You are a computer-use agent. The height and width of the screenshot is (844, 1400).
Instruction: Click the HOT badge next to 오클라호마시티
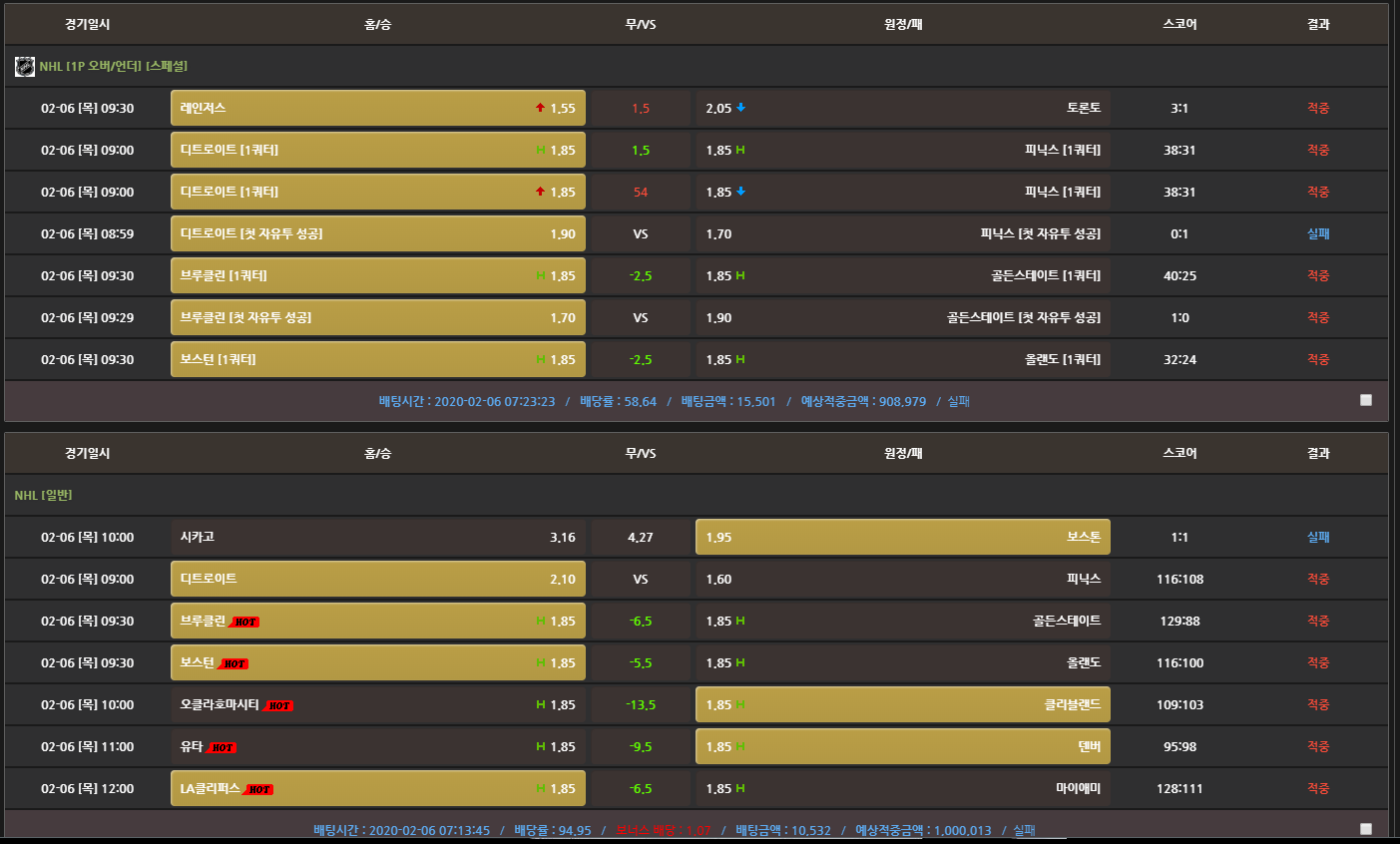click(278, 705)
